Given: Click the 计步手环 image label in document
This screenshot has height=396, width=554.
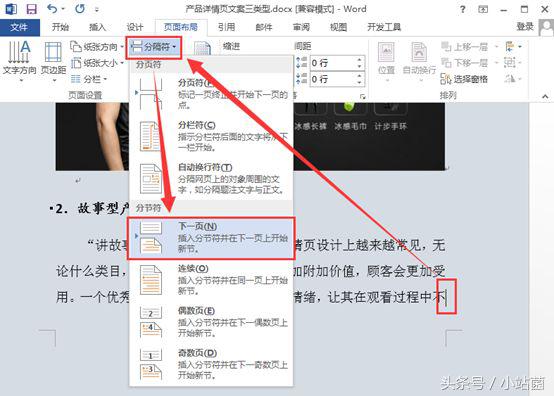Looking at the screenshot, I should coord(390,126).
